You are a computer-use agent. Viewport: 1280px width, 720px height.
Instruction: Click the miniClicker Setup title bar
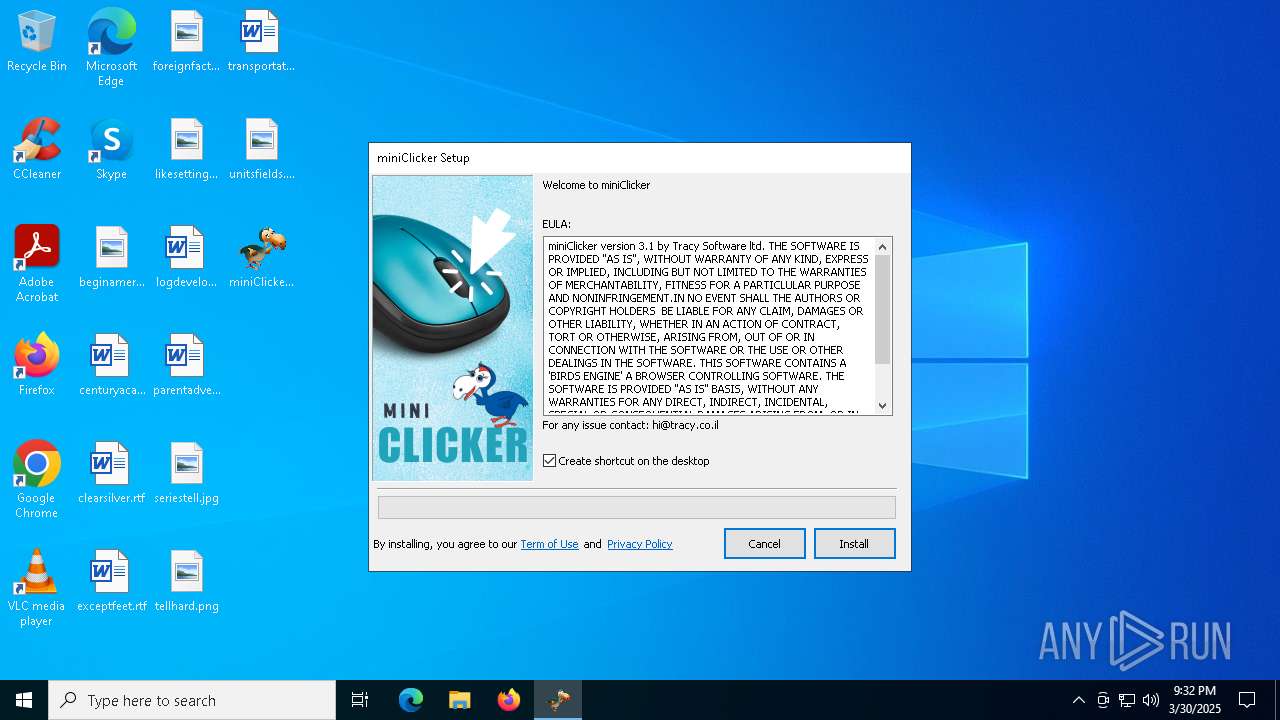coord(640,158)
